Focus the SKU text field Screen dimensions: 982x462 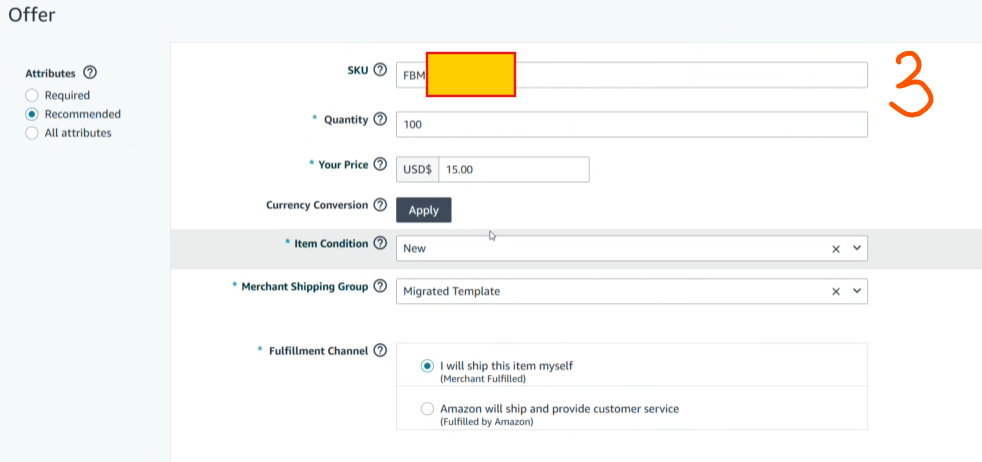pos(690,75)
